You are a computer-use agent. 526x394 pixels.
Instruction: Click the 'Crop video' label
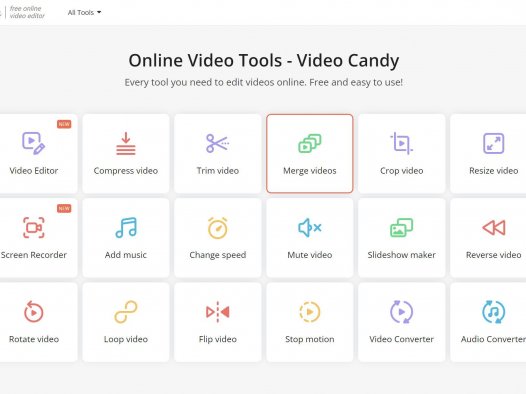click(402, 171)
